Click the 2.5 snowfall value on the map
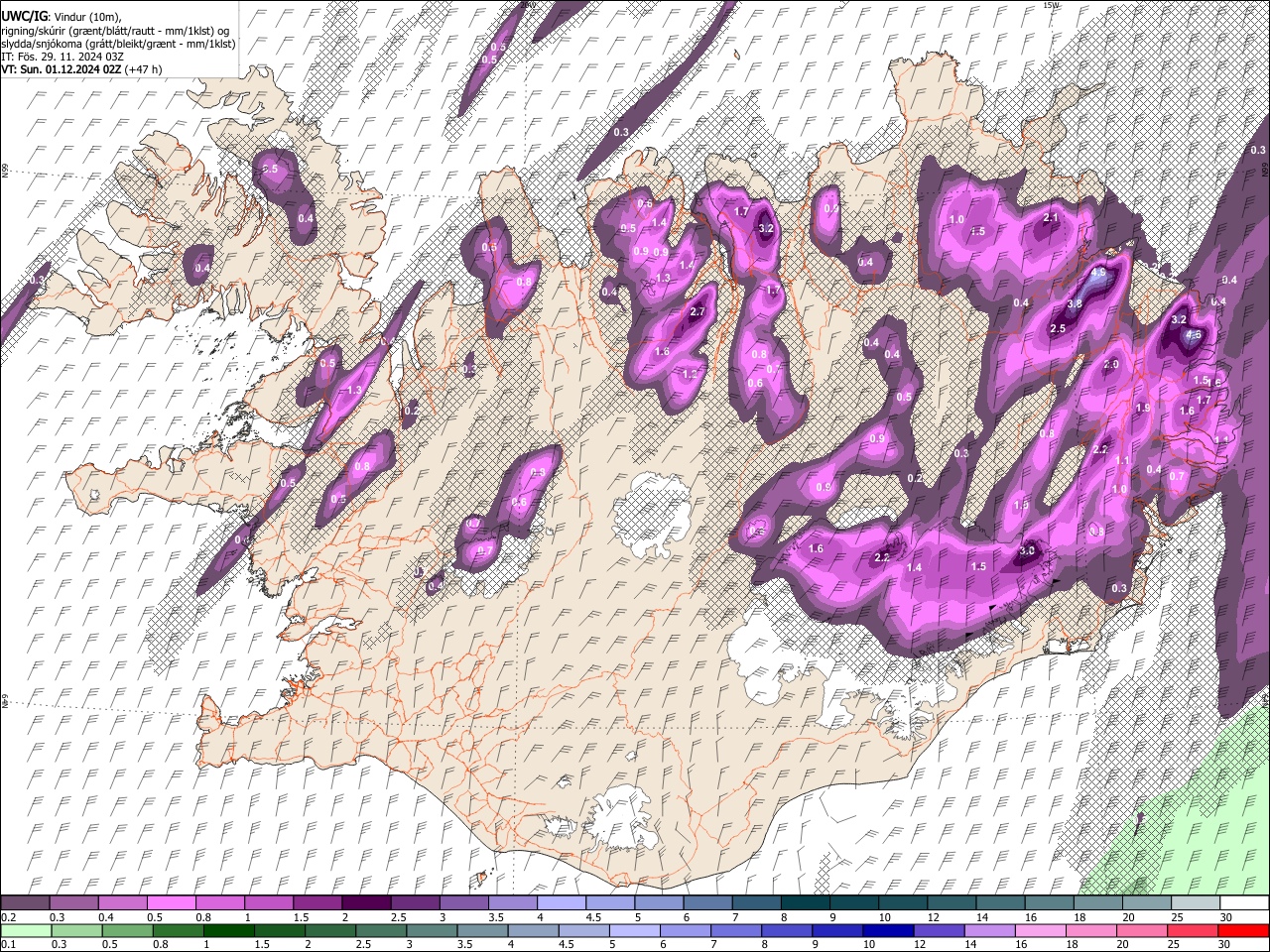This screenshot has height=952, width=1270. pos(1058,328)
